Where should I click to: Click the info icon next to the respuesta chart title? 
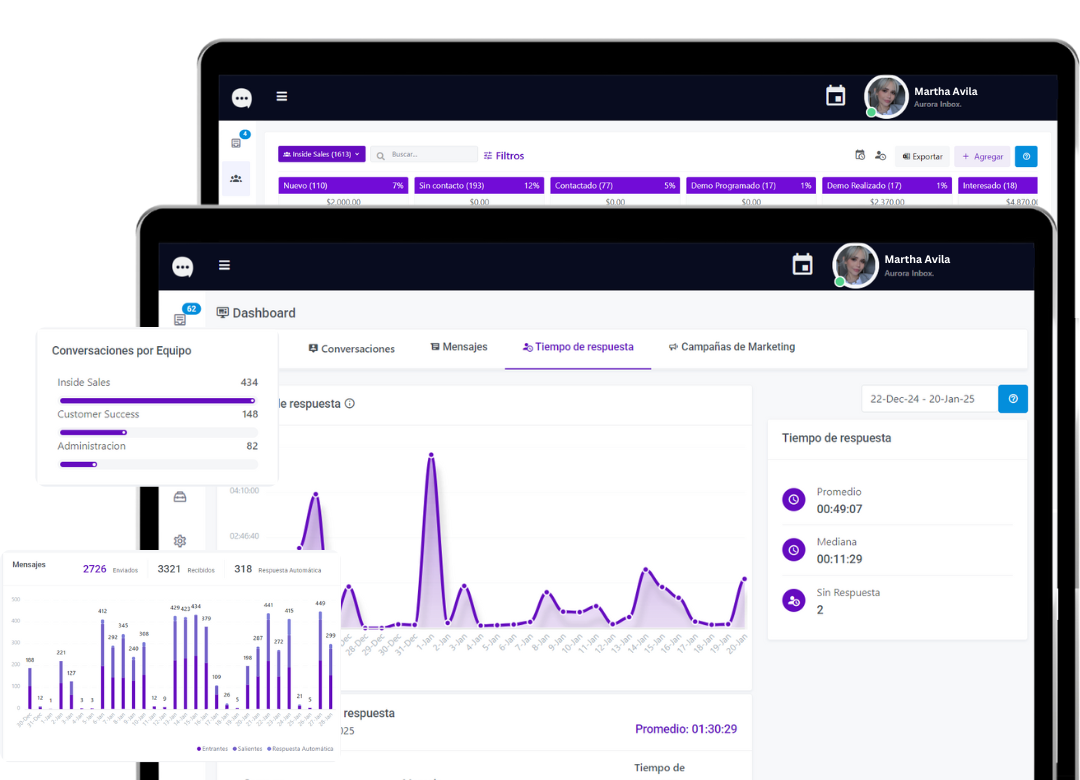350,403
